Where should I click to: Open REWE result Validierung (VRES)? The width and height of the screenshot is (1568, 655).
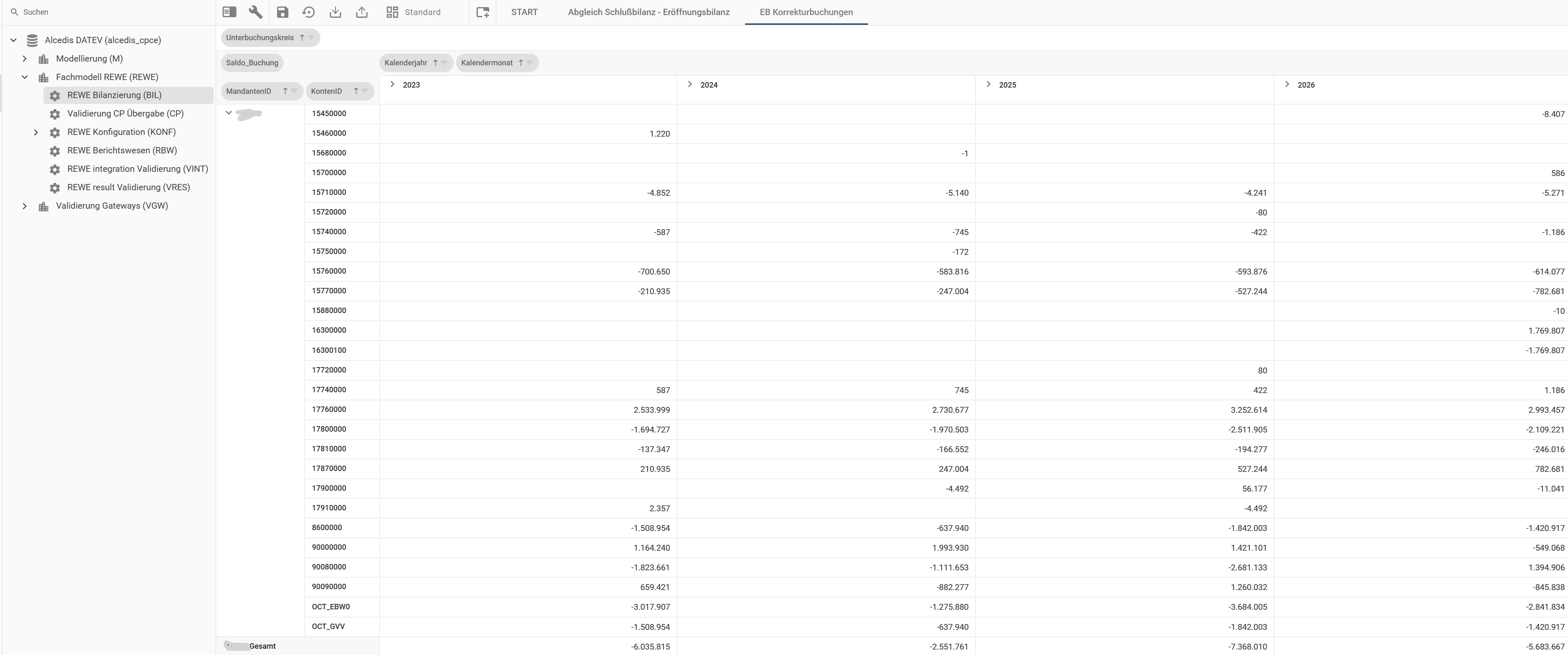point(129,187)
